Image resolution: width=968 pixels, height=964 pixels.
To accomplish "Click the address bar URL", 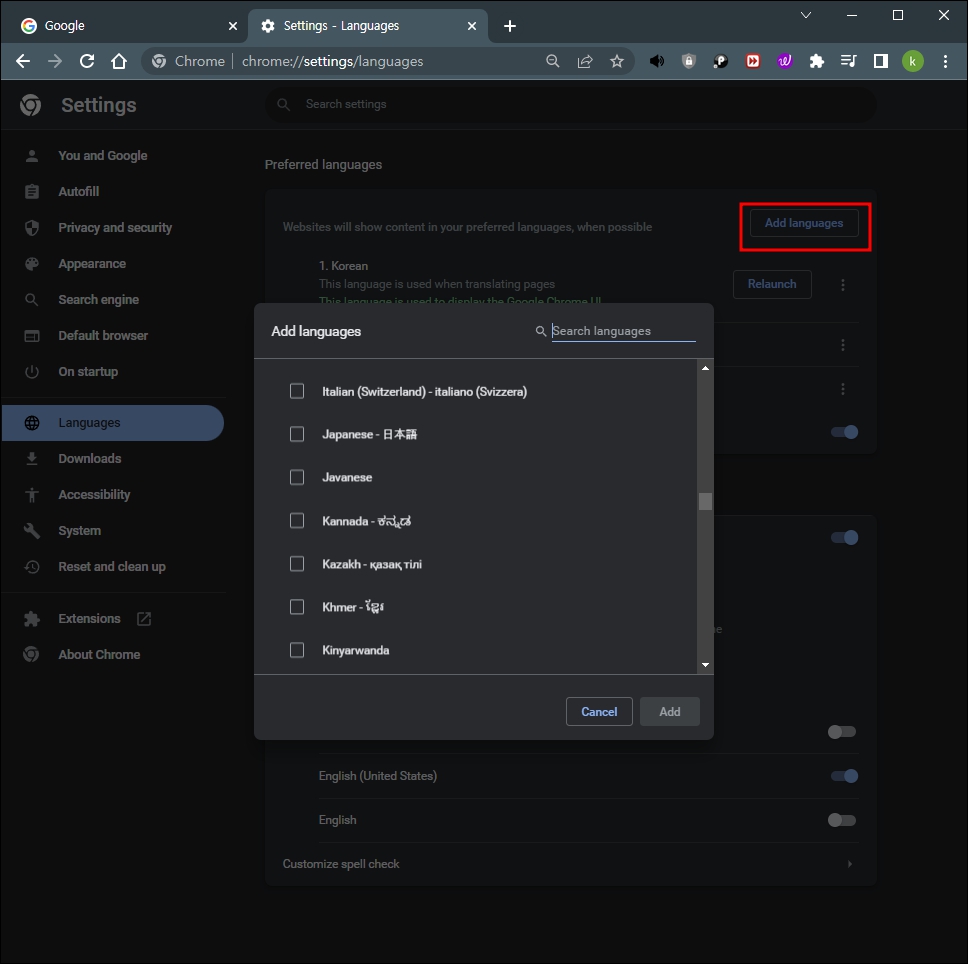I will click(332, 61).
